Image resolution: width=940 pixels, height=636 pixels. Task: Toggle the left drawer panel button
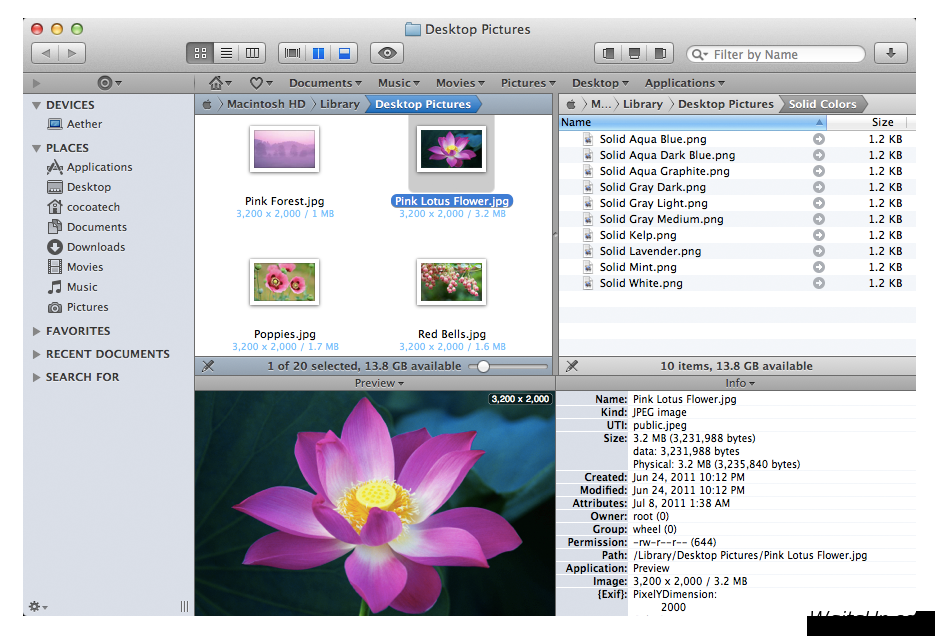(x=608, y=53)
